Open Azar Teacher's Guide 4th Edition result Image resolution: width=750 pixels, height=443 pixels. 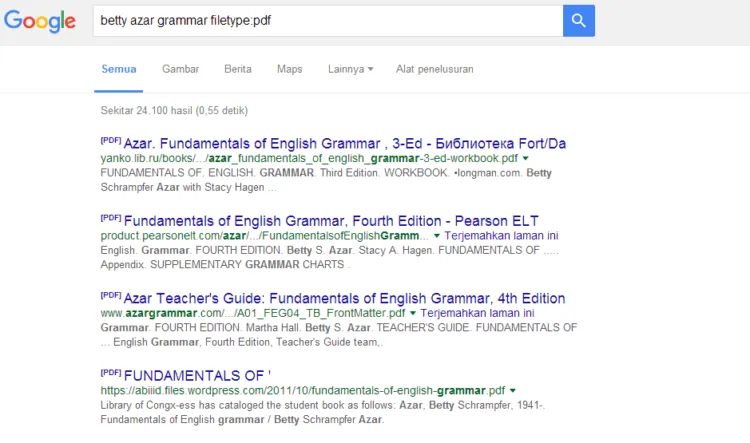[344, 298]
